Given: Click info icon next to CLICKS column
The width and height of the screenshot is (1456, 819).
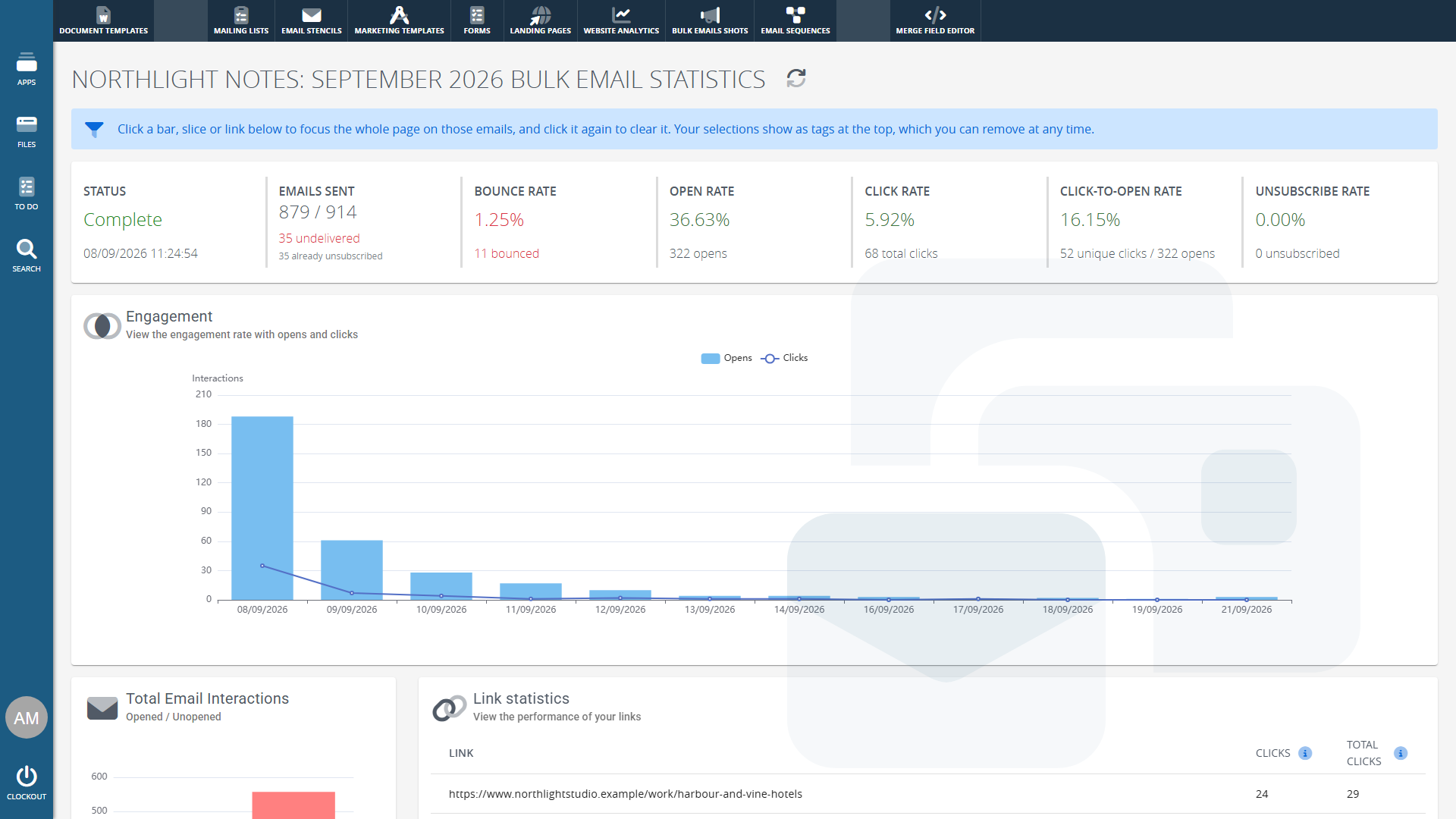Looking at the screenshot, I should click(x=1305, y=753).
